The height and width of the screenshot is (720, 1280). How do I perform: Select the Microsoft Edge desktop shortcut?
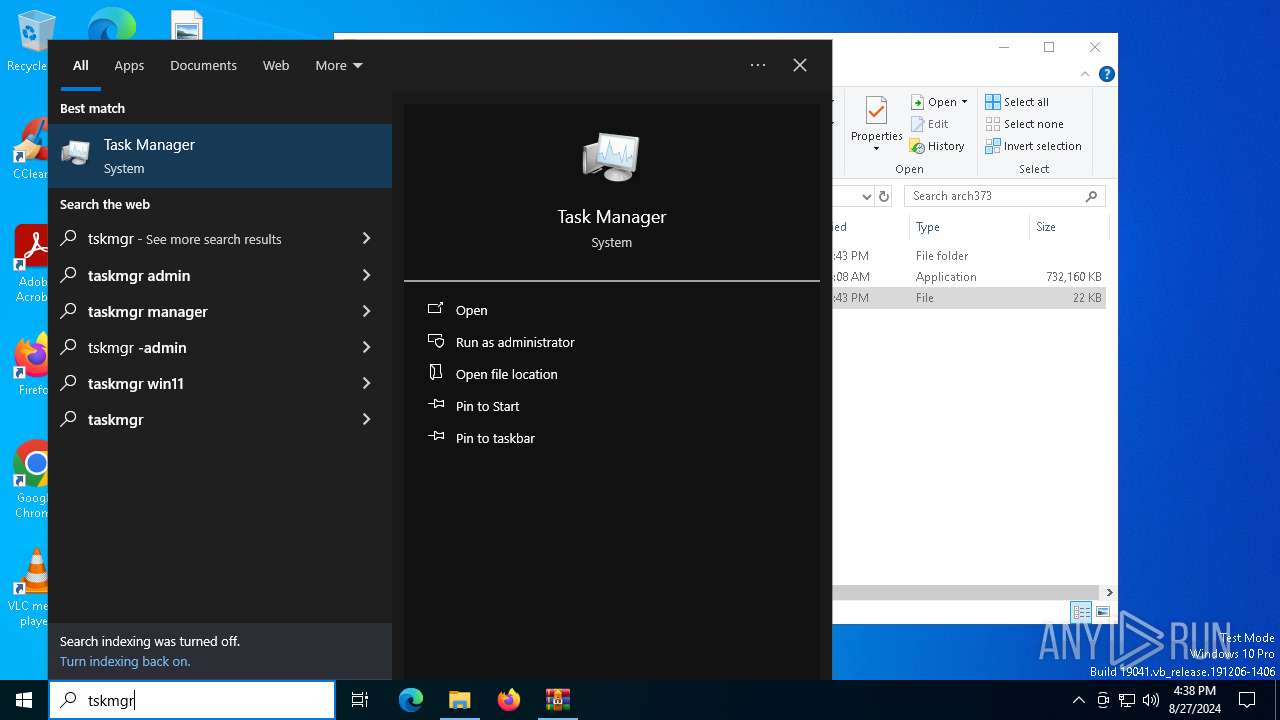click(111, 24)
